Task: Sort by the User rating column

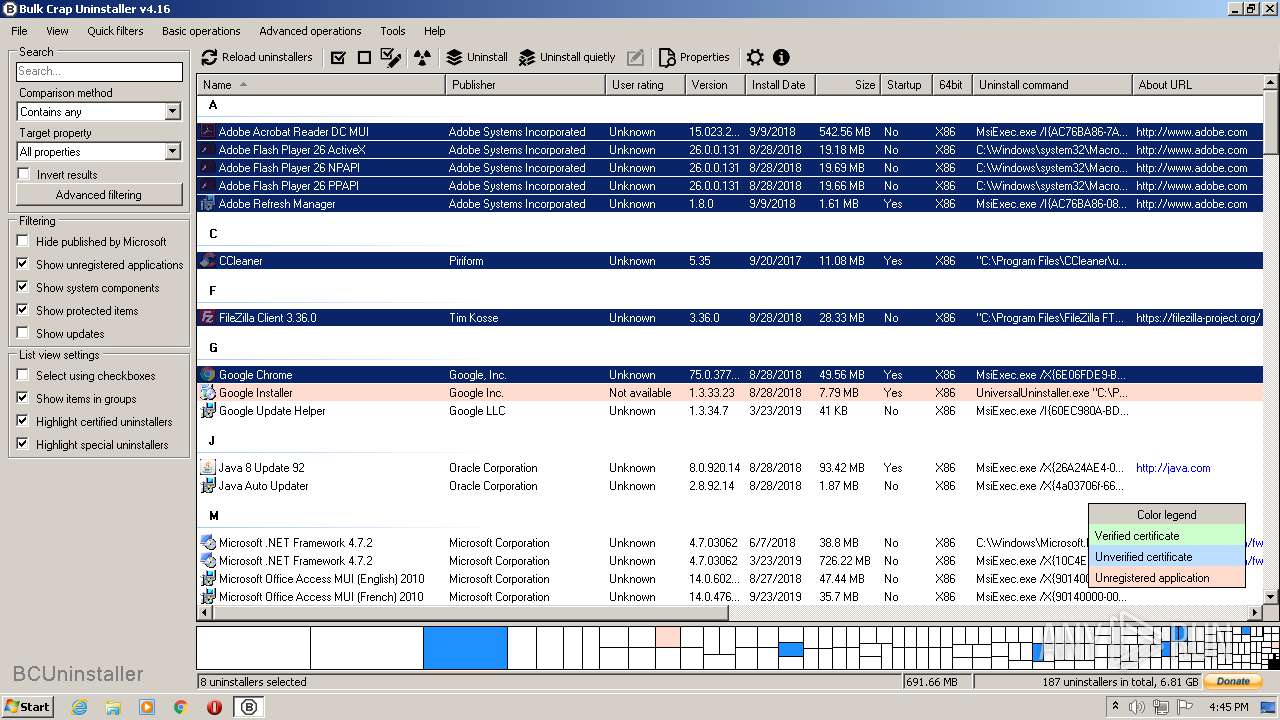Action: click(x=645, y=85)
